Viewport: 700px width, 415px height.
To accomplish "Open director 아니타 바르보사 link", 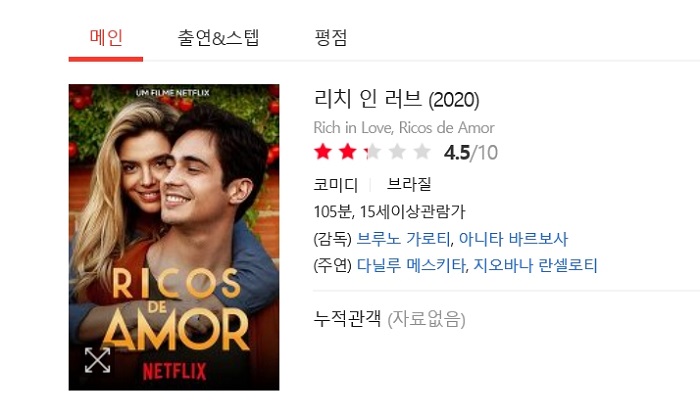I will 513,239.
